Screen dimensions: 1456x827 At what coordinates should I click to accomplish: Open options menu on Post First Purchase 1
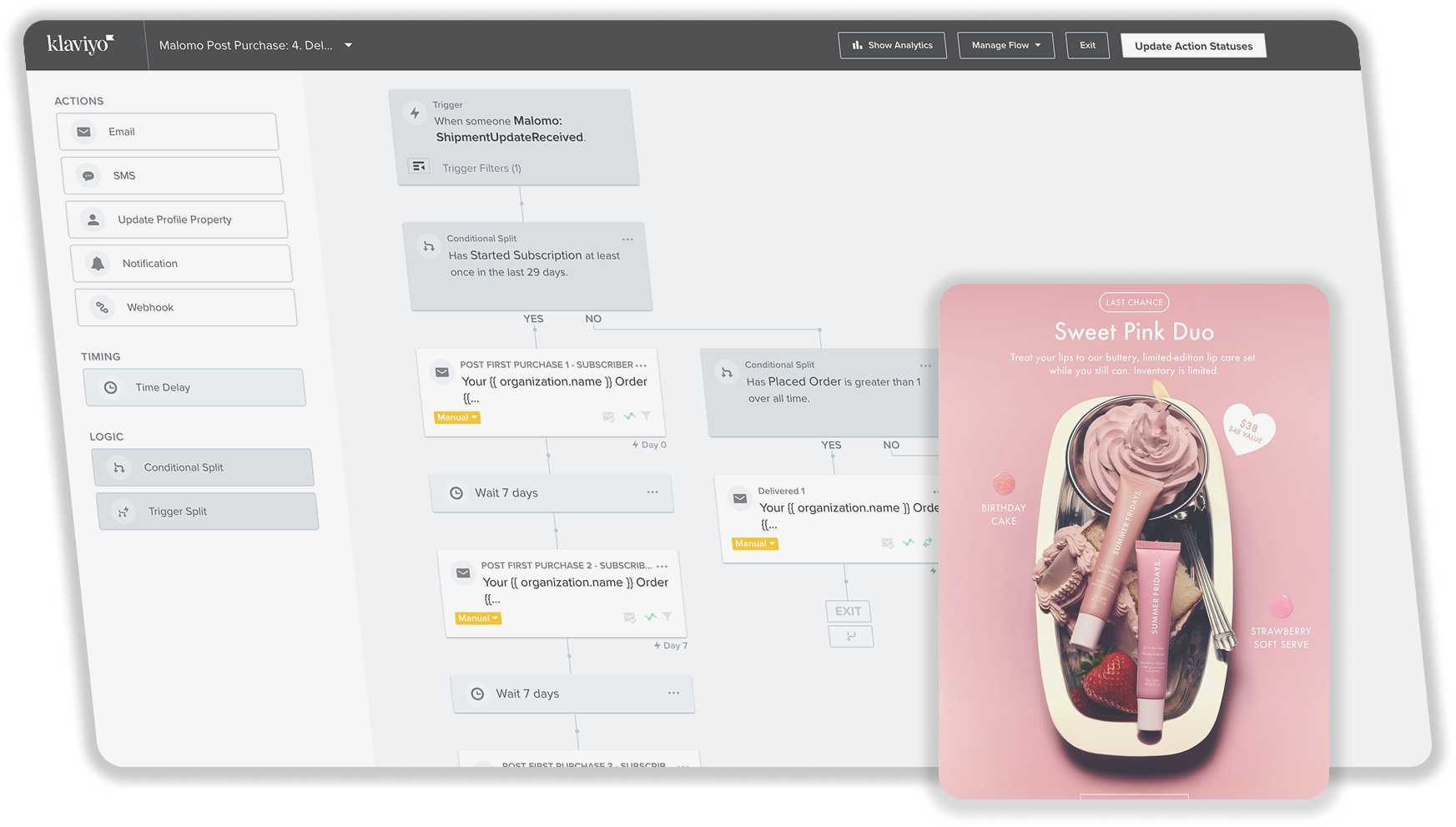point(641,366)
